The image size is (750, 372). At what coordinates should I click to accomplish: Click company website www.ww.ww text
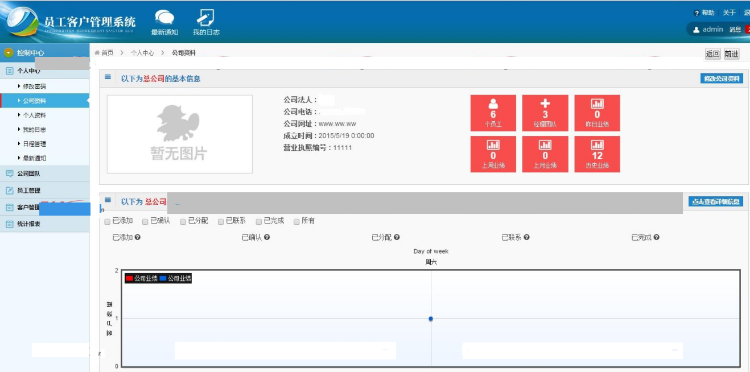337,124
